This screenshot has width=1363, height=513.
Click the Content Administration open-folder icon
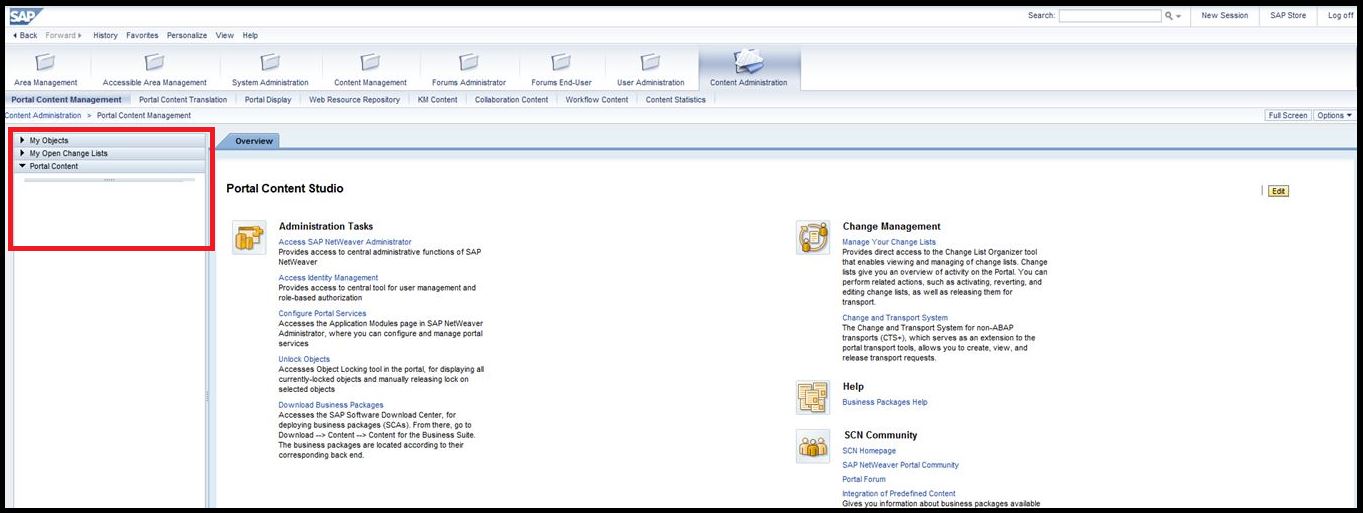pyautogui.click(x=748, y=62)
